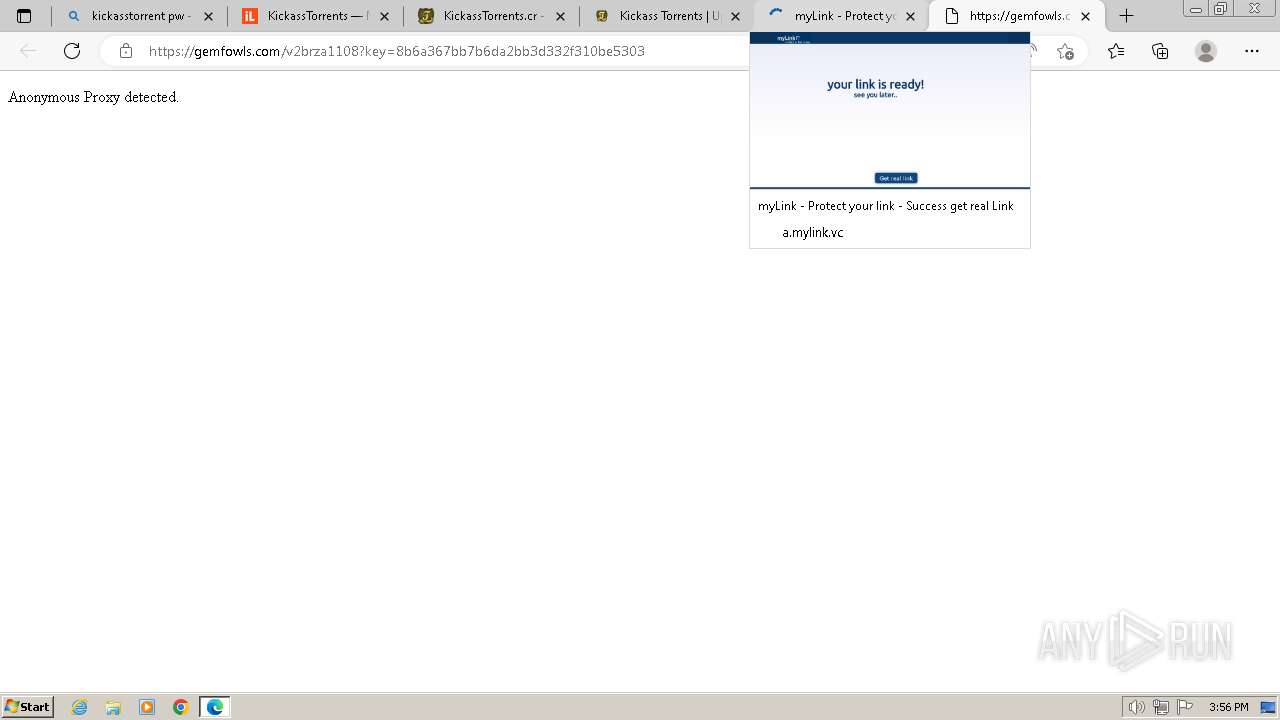Open the tab actions menu icon
Viewport: 1280px width, 720px height.
[24, 16]
